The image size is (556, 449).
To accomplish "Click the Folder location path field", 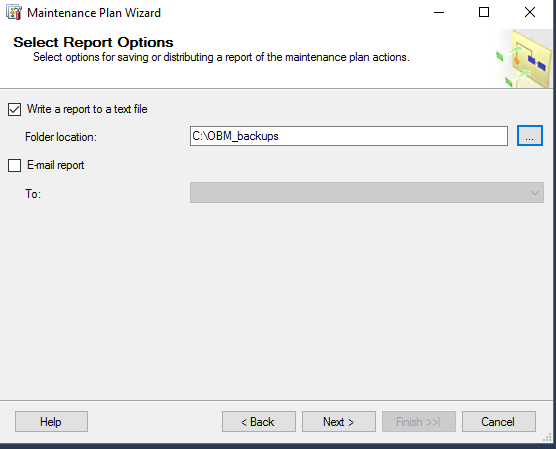I will [x=349, y=136].
